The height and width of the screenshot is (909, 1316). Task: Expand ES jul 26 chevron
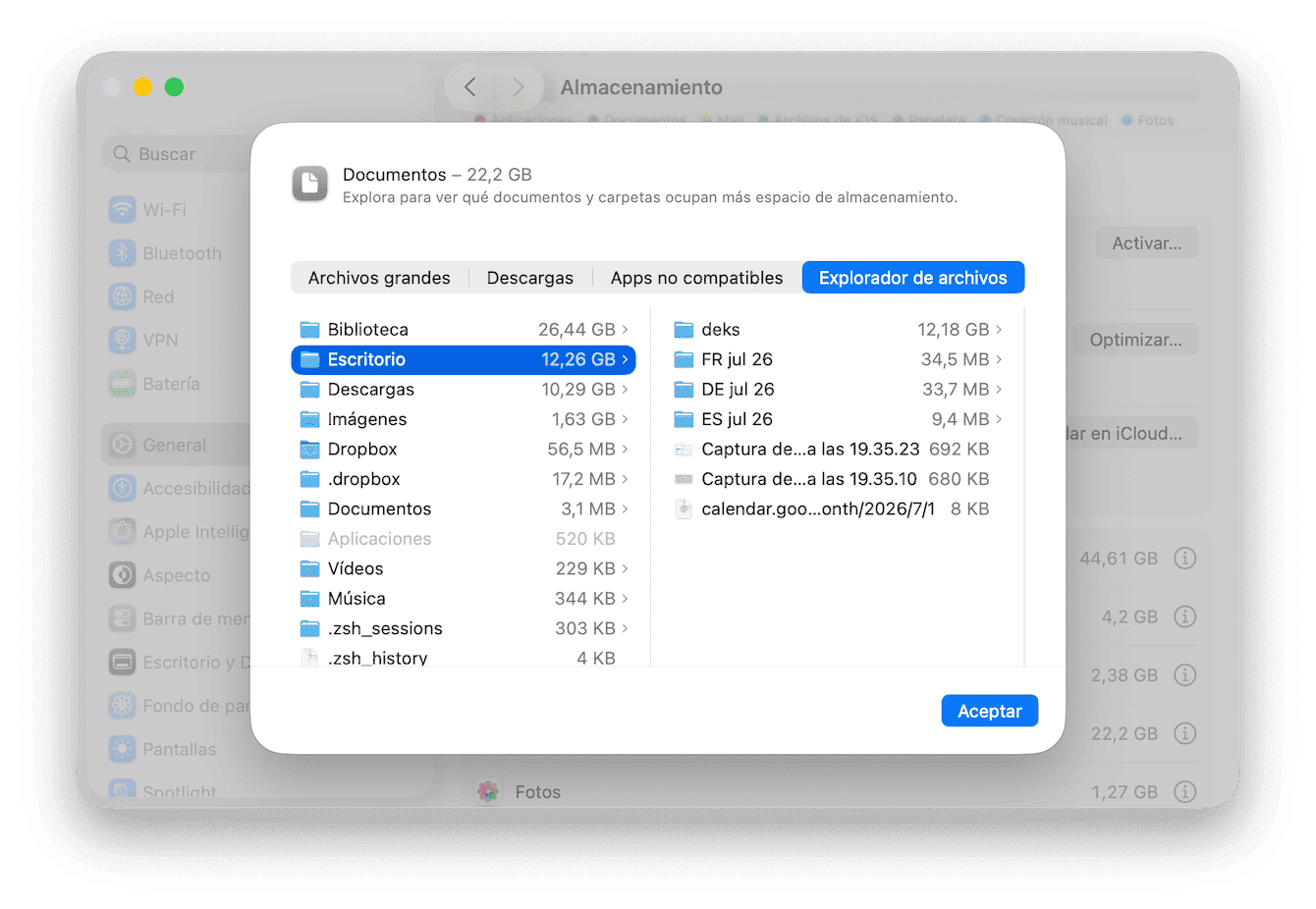pos(999,419)
